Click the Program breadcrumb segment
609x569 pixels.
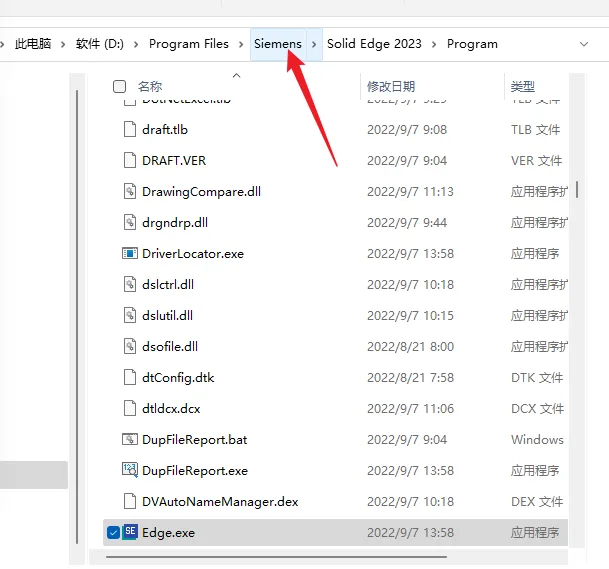(x=472, y=44)
